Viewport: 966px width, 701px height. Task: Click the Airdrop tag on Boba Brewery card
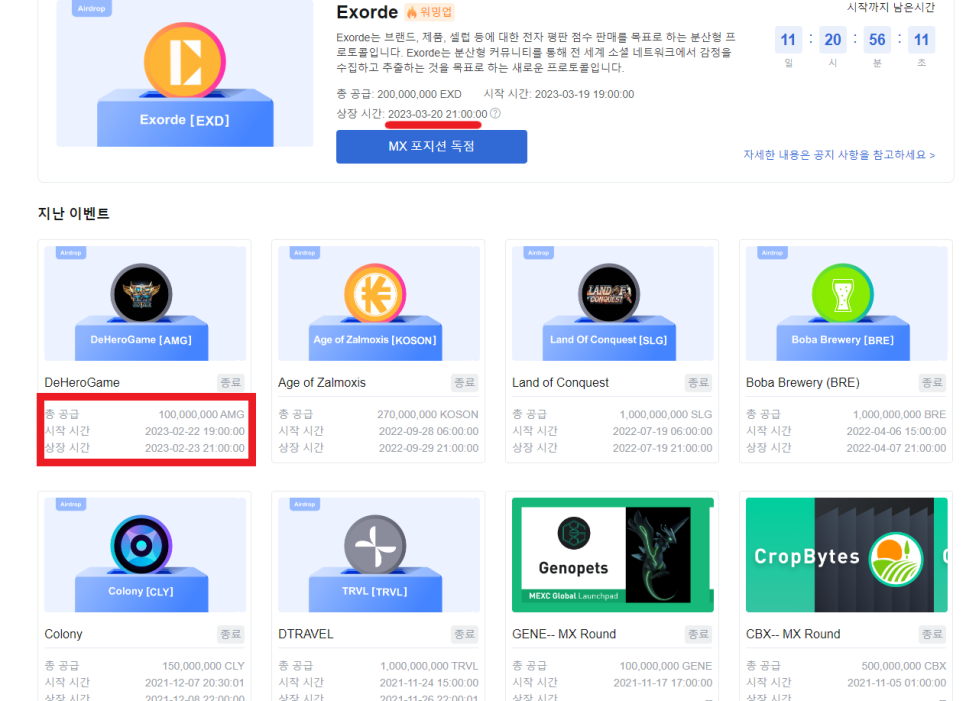click(x=772, y=253)
